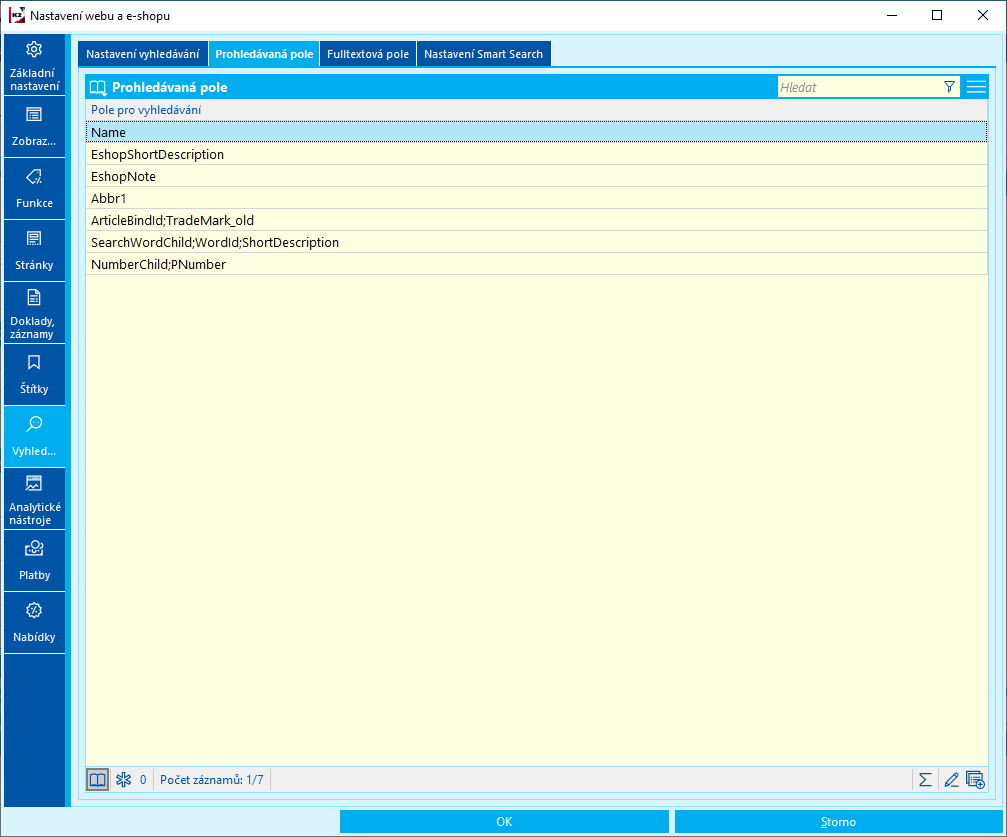Click the filter funnel icon

point(949,87)
